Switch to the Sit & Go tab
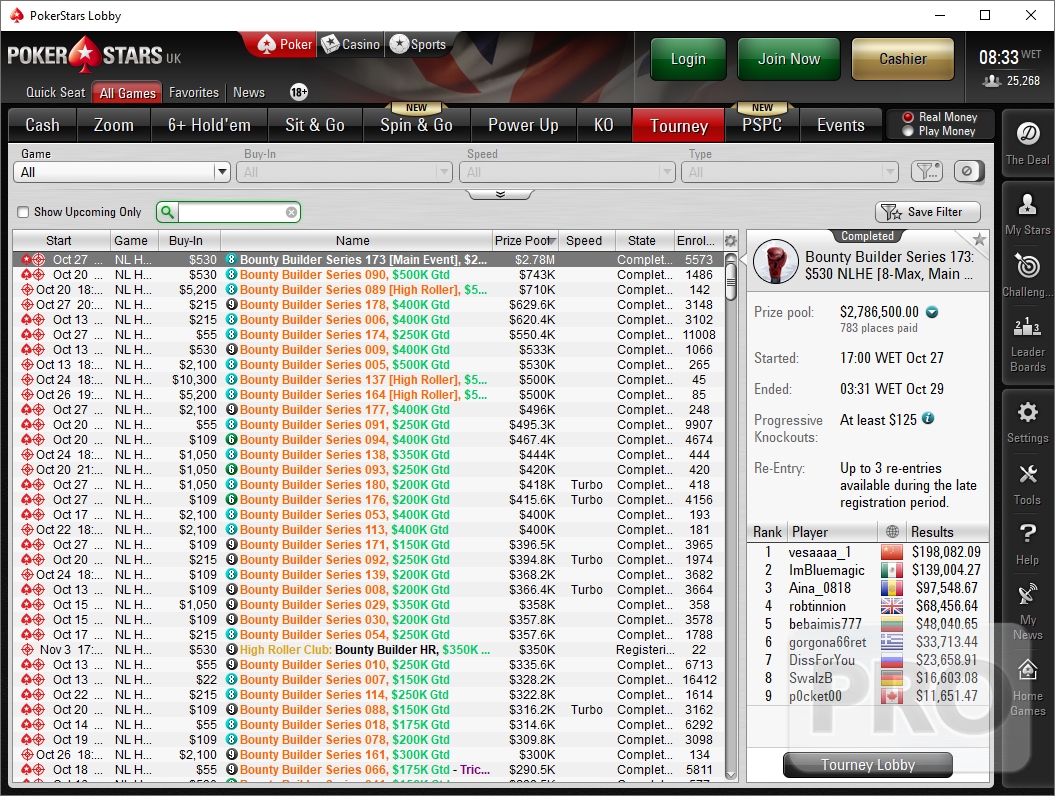The image size is (1055, 796). tap(315, 125)
